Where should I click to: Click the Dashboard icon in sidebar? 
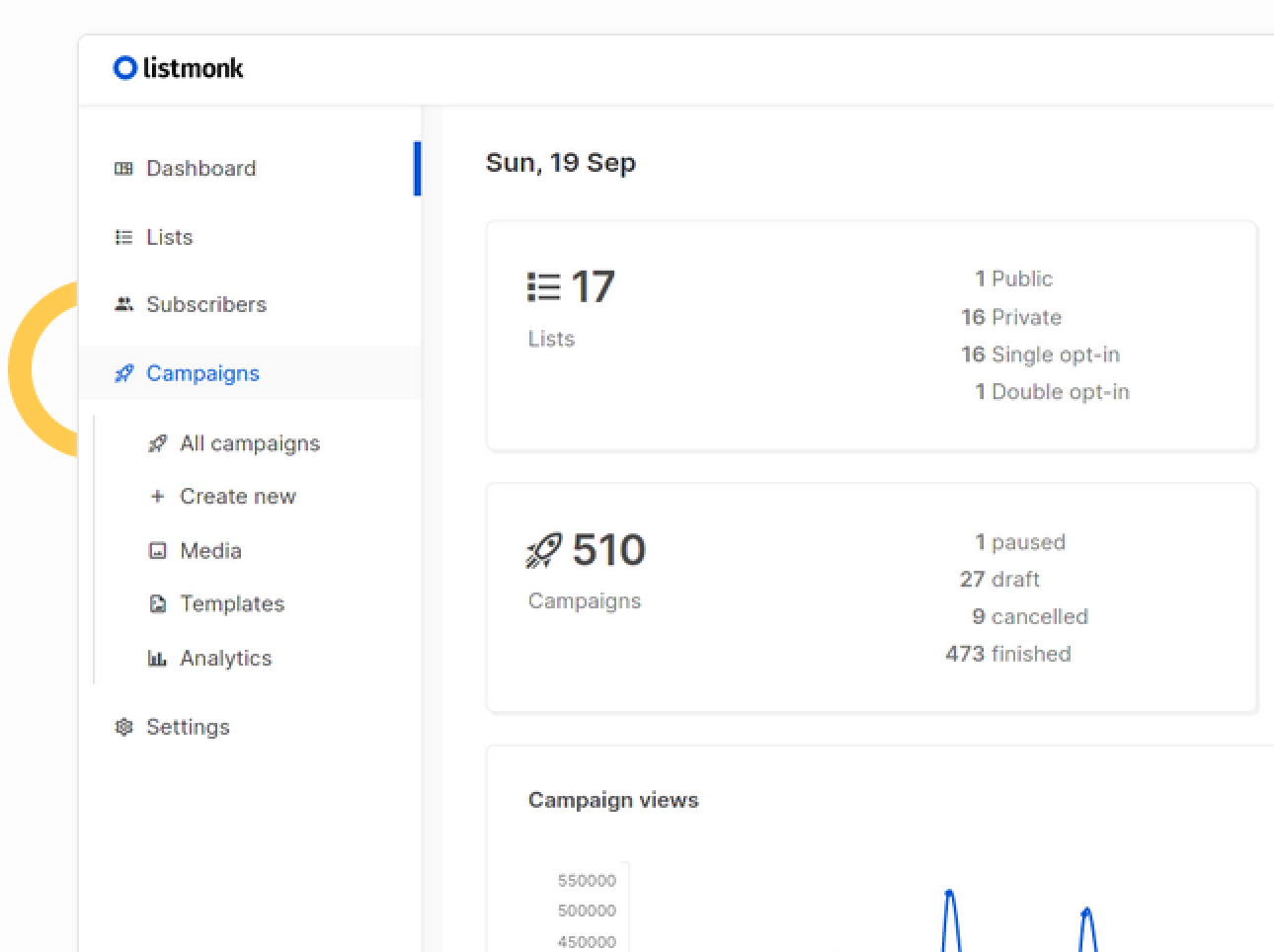[x=123, y=169]
